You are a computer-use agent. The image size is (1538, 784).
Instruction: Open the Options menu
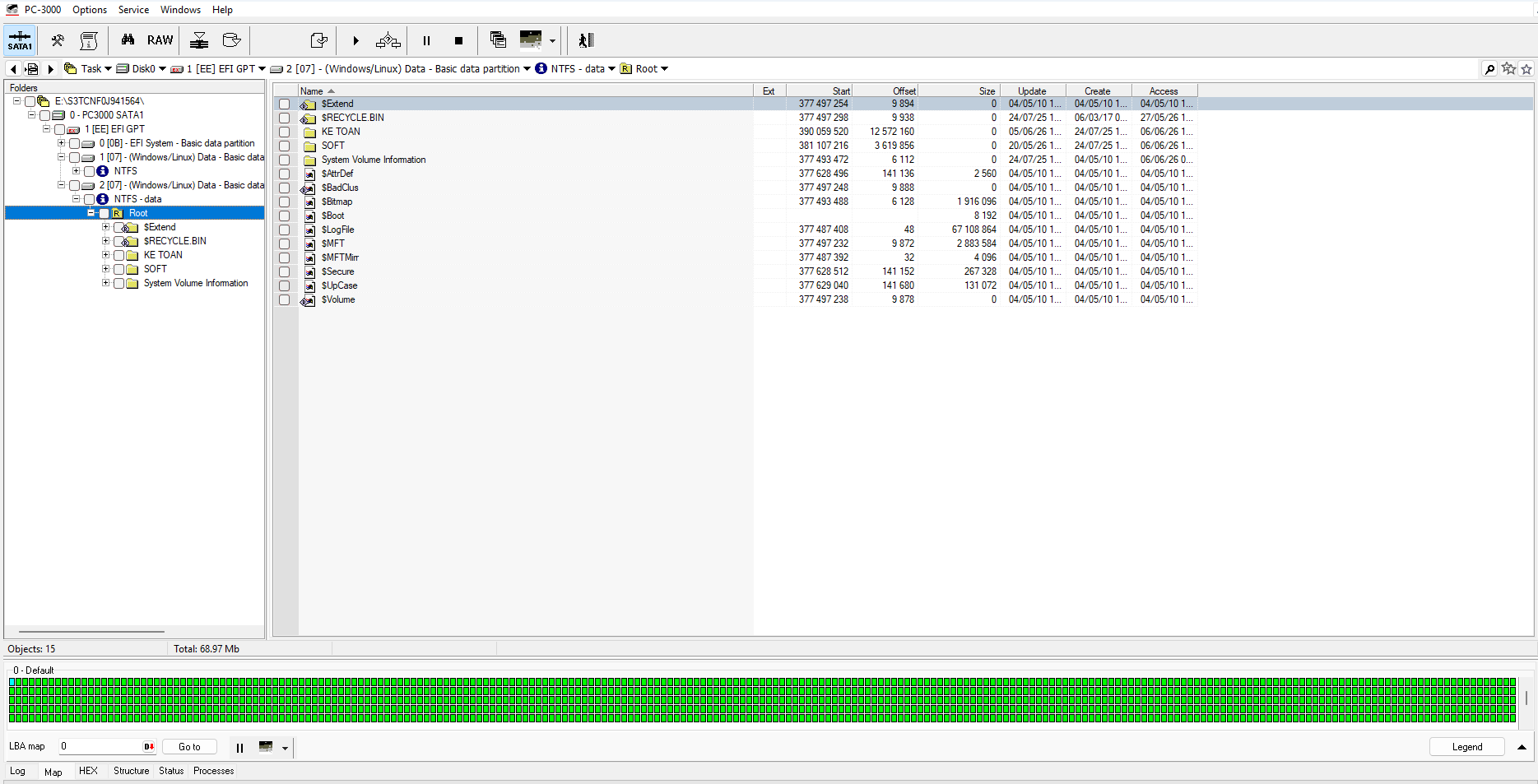tap(90, 10)
